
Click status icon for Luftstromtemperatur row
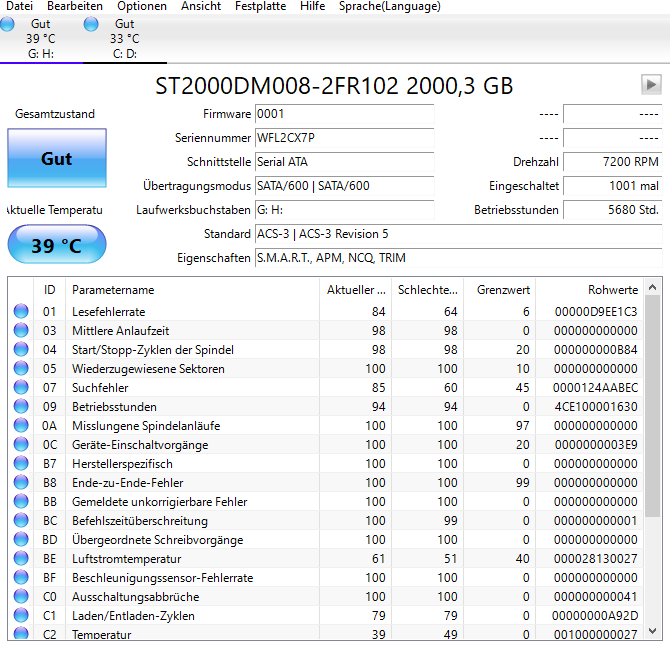click(x=21, y=558)
